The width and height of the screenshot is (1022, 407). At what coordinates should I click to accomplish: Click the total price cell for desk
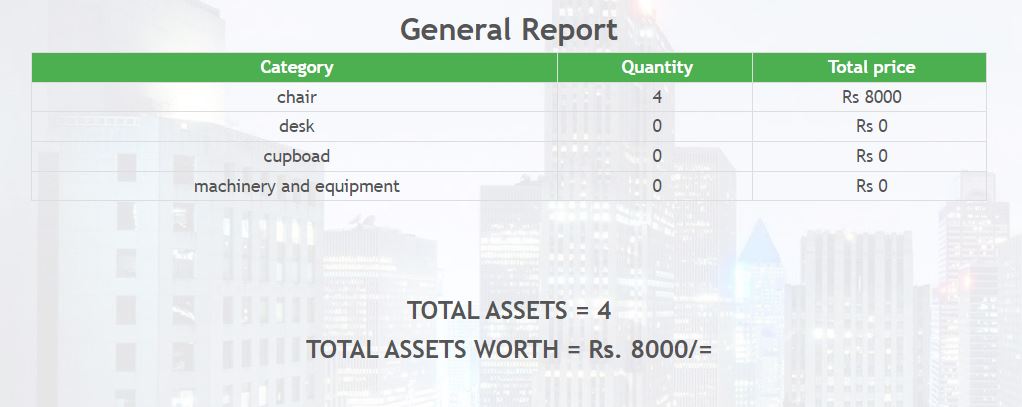tap(870, 127)
